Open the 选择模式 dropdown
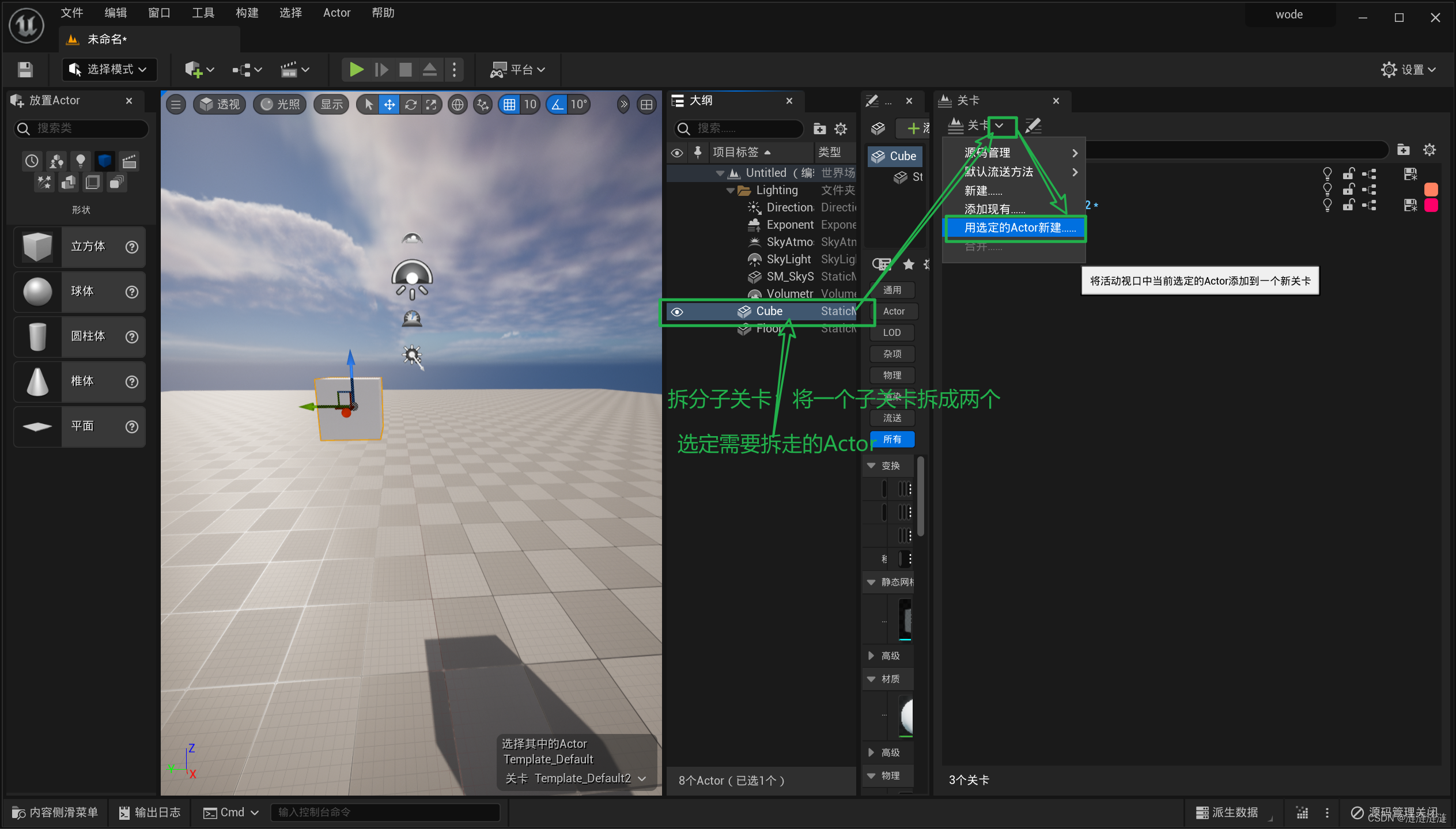1456x829 pixels. [108, 70]
